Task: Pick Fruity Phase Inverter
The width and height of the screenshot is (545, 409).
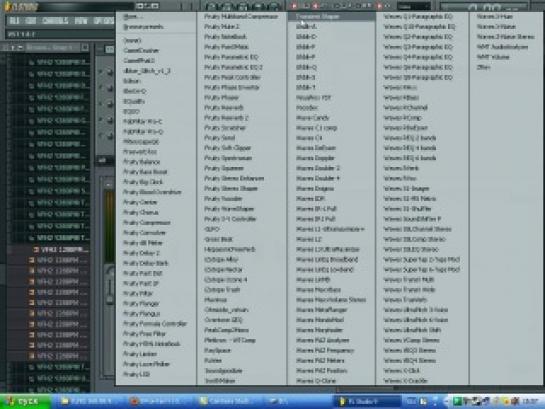Action: (231, 88)
